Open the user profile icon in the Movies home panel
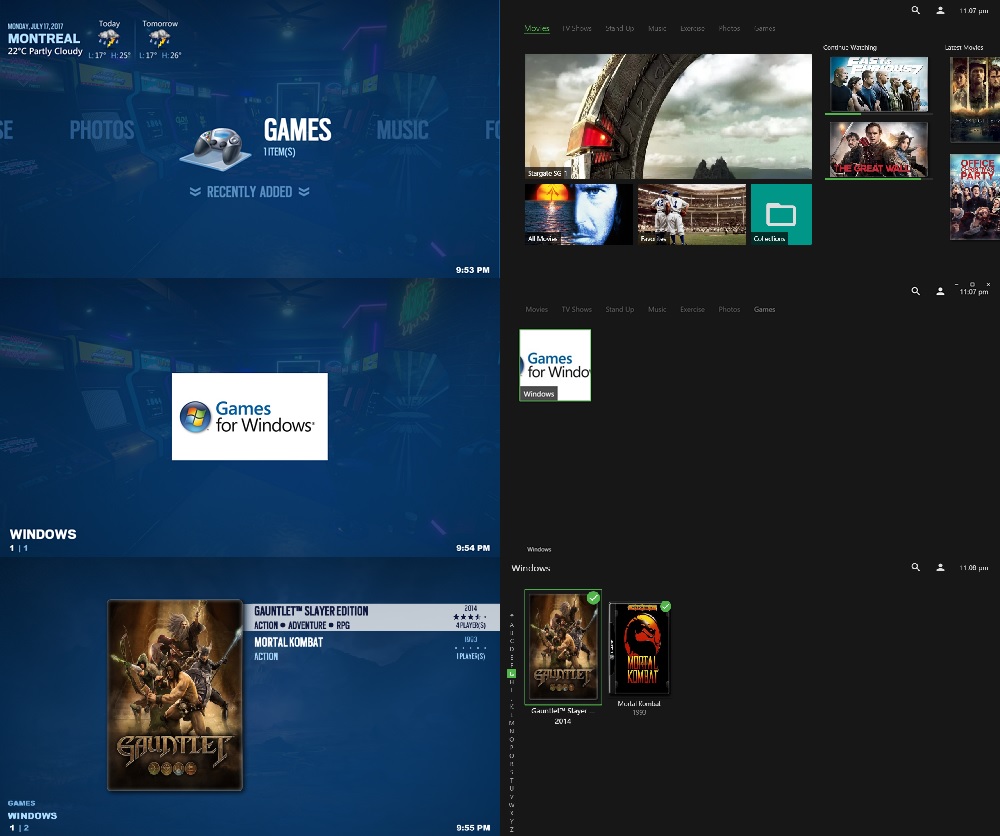1000x836 pixels. point(940,10)
